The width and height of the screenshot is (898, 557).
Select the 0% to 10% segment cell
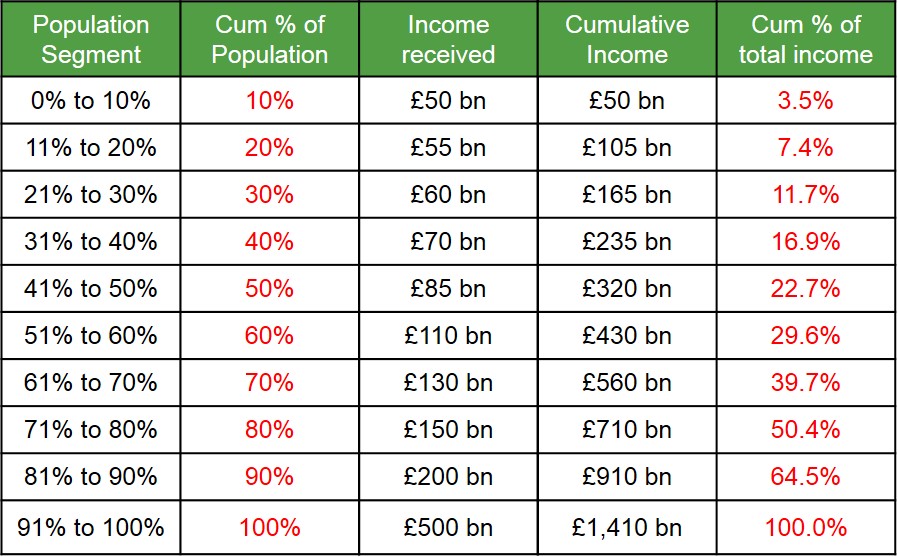91,101
